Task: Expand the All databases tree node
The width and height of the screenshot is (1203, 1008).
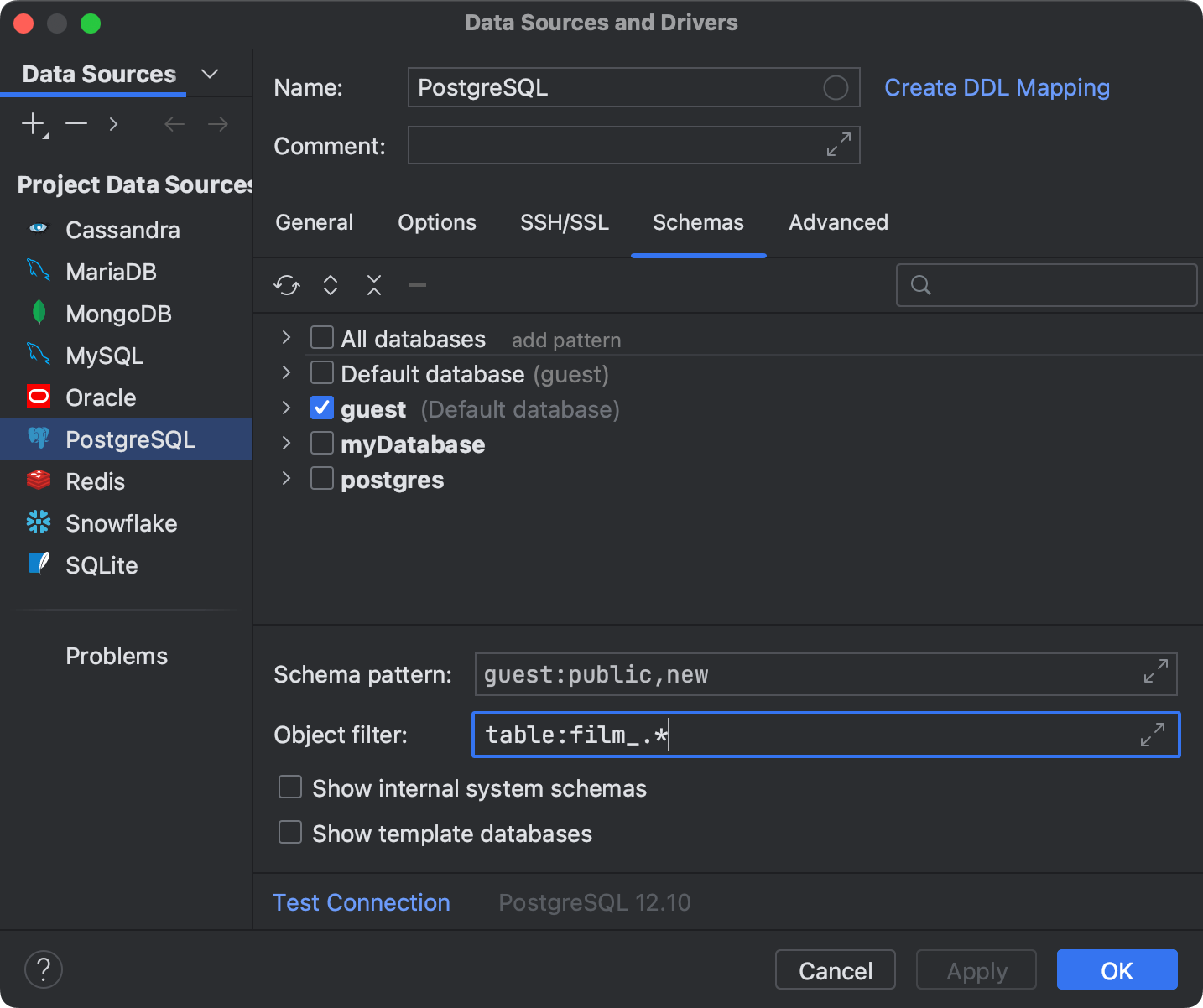Action: (x=286, y=337)
